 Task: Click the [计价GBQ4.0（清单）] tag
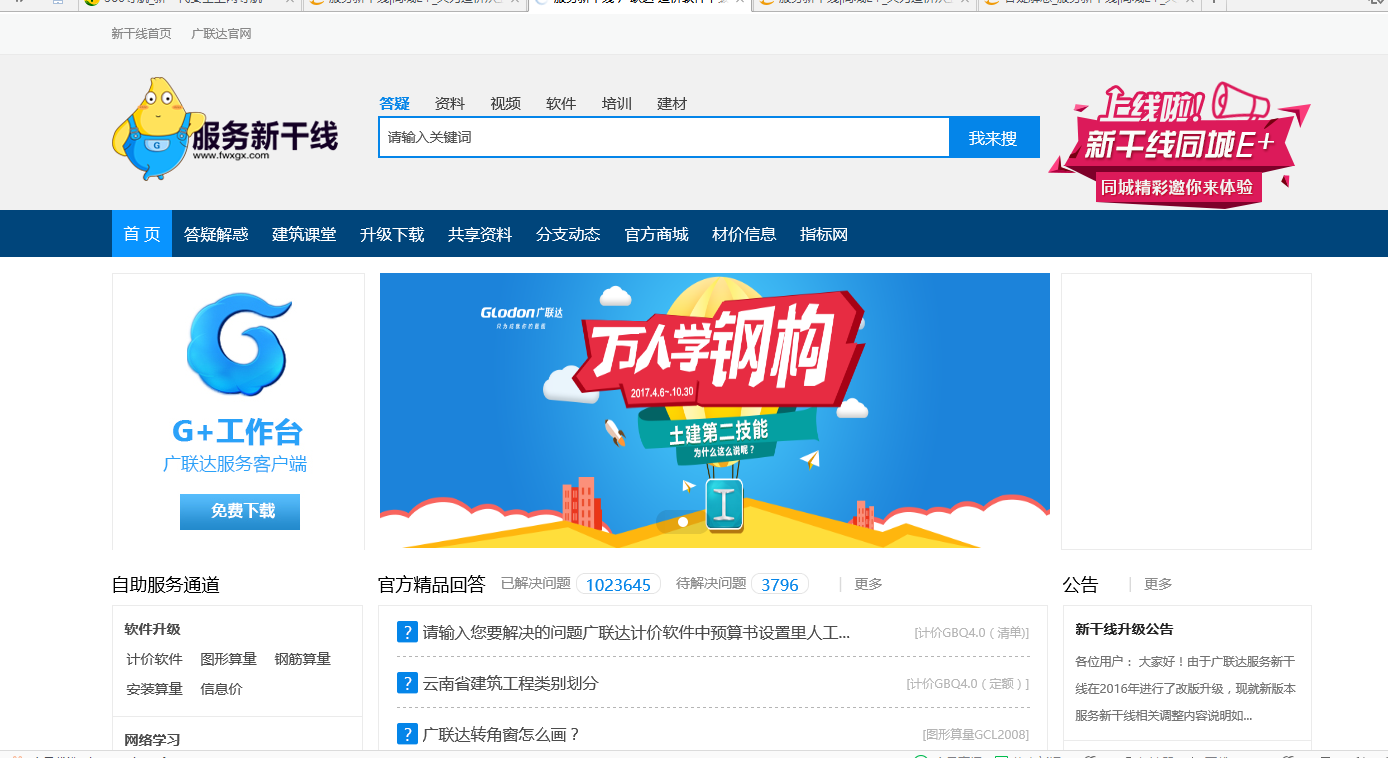[x=971, y=633]
